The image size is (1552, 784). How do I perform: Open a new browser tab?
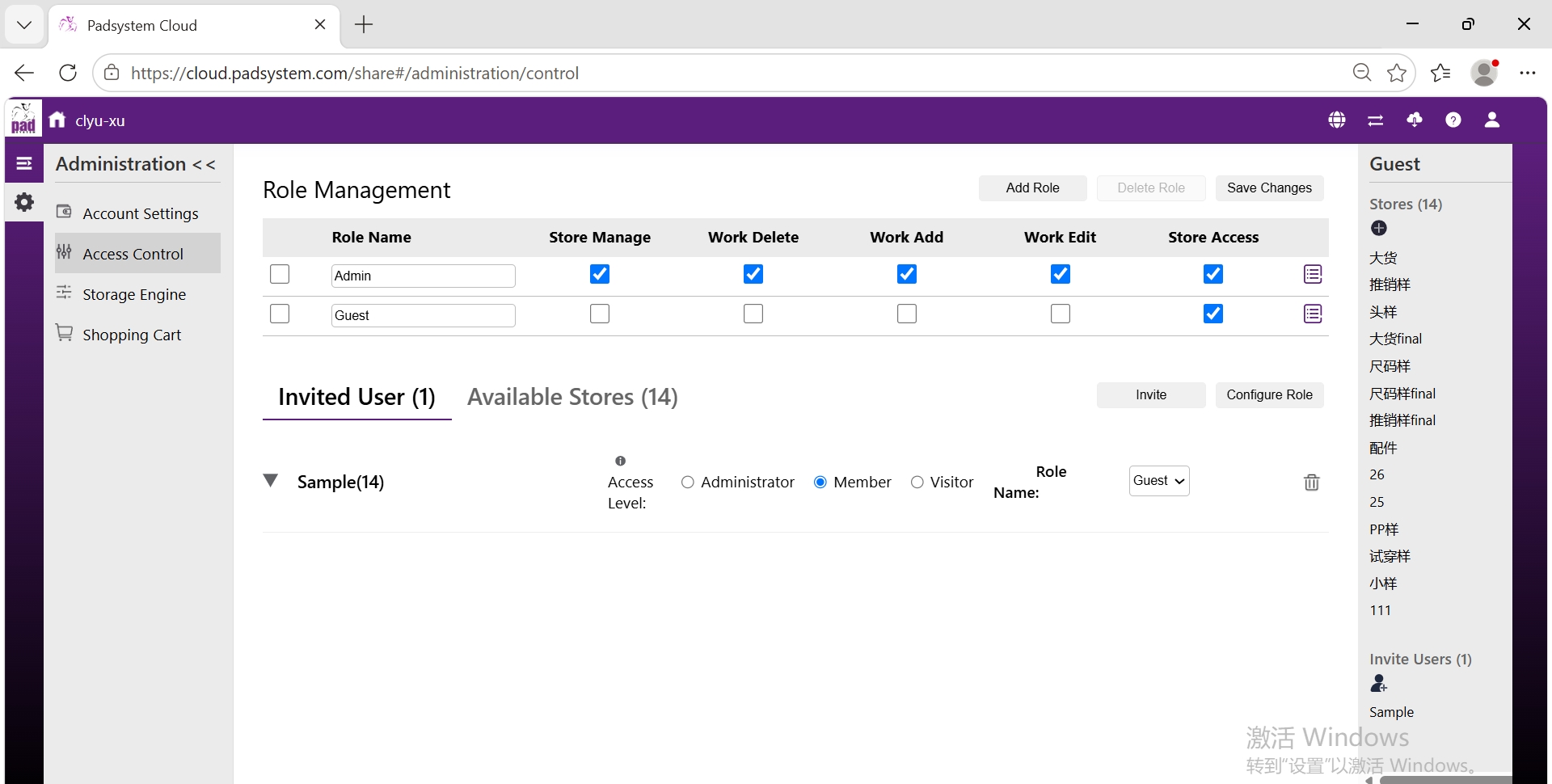click(x=364, y=25)
